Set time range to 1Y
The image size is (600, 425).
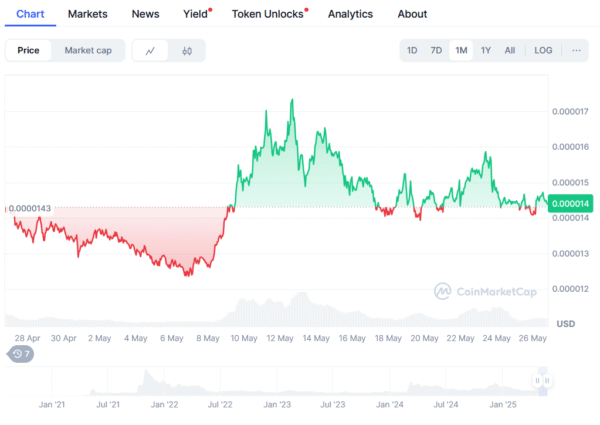point(486,50)
